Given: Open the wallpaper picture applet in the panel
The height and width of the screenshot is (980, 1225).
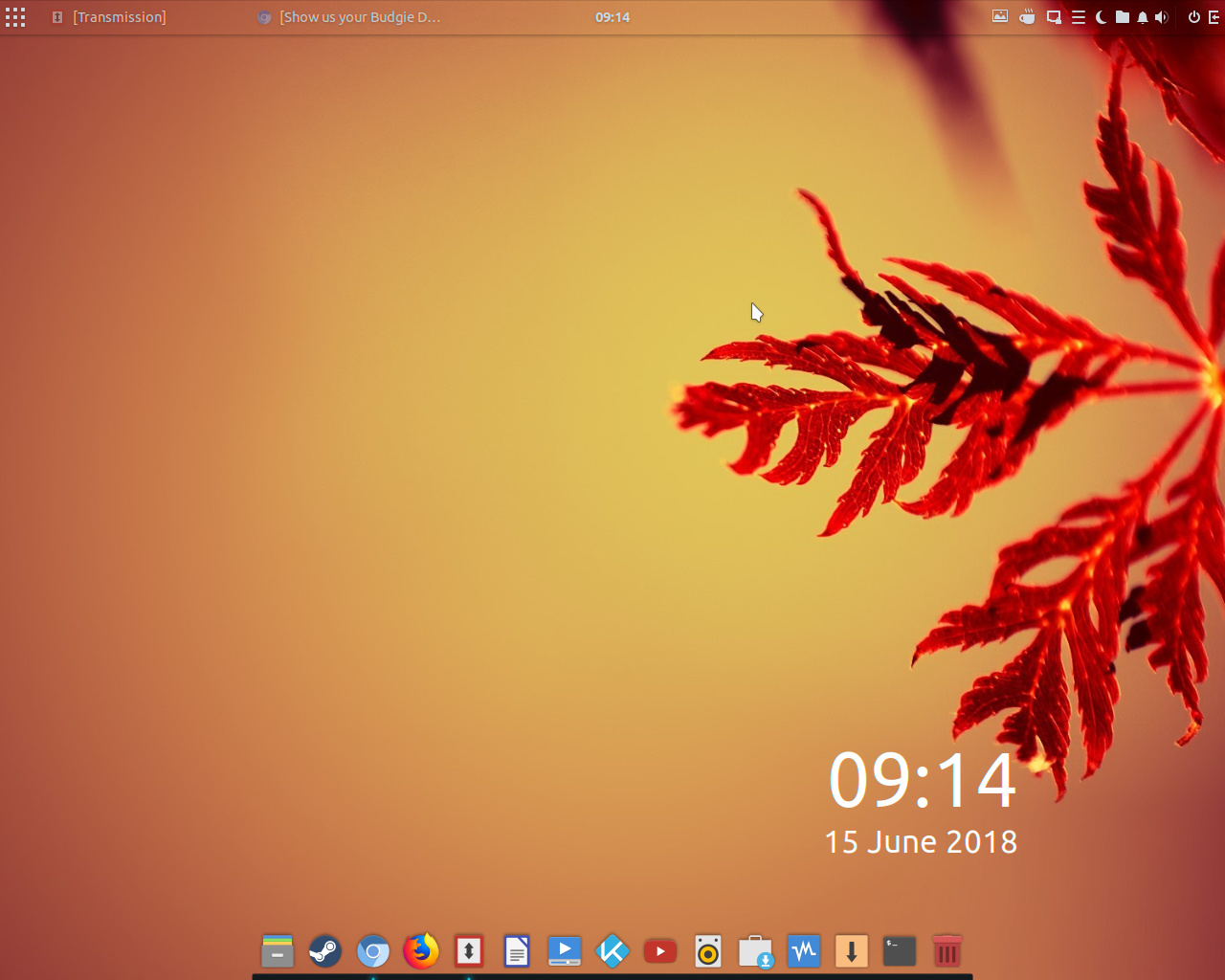Looking at the screenshot, I should [1000, 16].
